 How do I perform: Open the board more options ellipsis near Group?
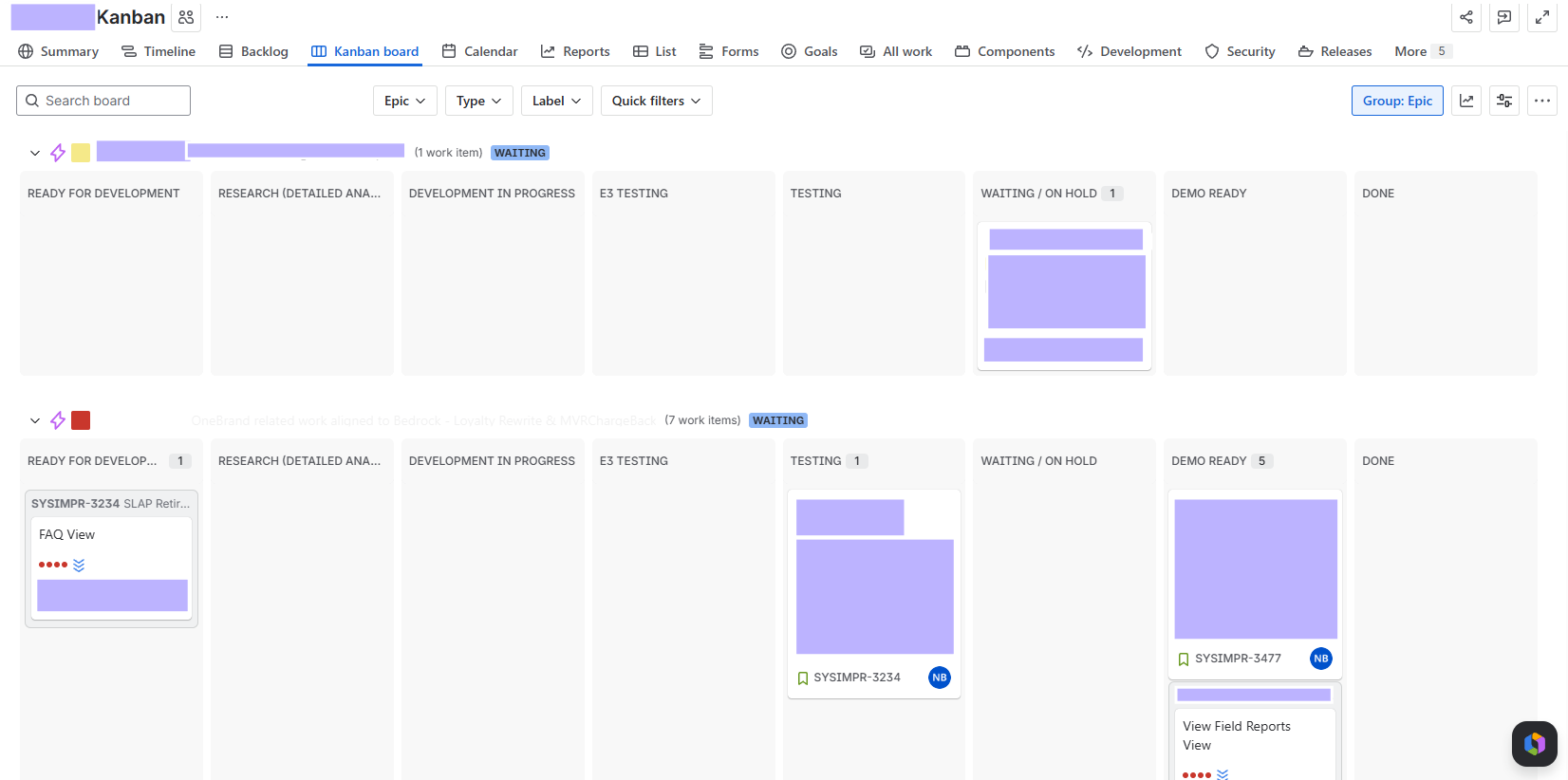point(1542,101)
